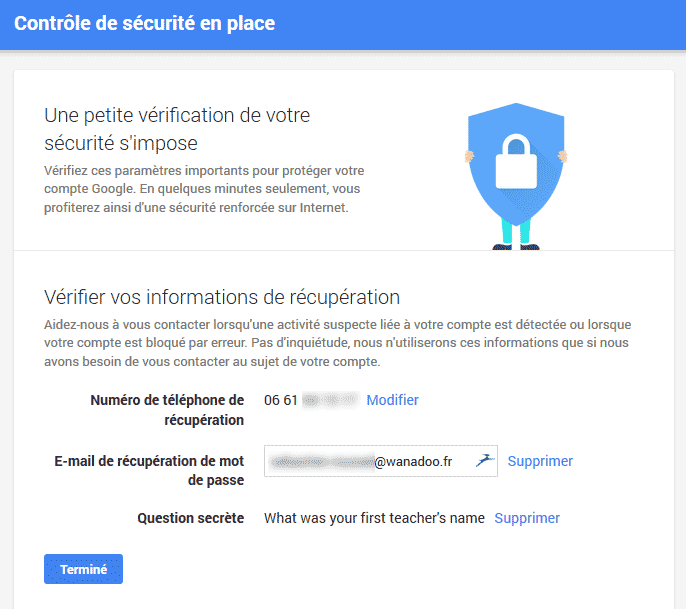Click the Numéro de téléphone de récupération label

(x=167, y=410)
